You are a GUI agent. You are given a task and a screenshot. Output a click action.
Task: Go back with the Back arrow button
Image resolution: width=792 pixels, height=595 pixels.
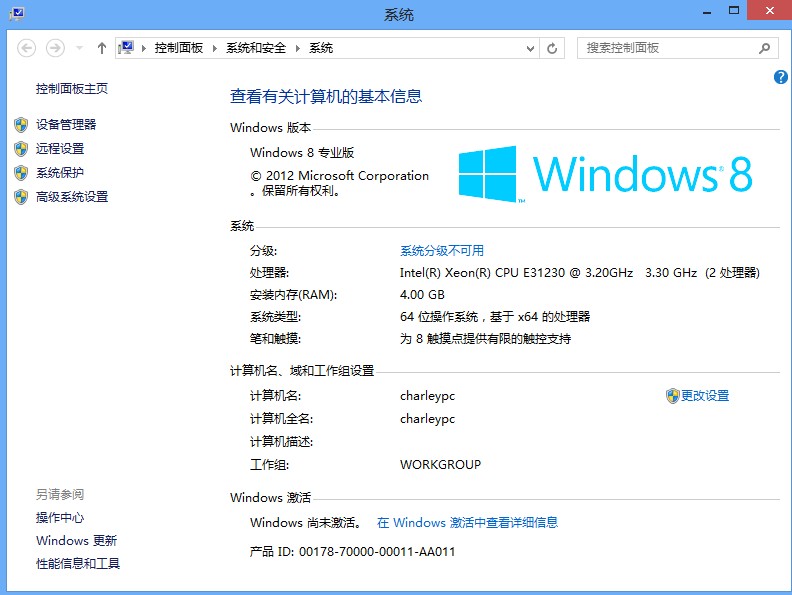coord(26,48)
